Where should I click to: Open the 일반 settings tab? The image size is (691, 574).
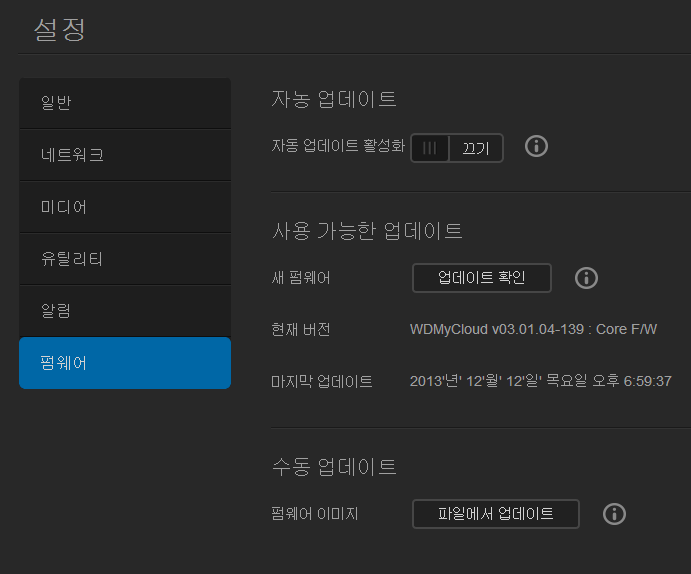[125, 103]
